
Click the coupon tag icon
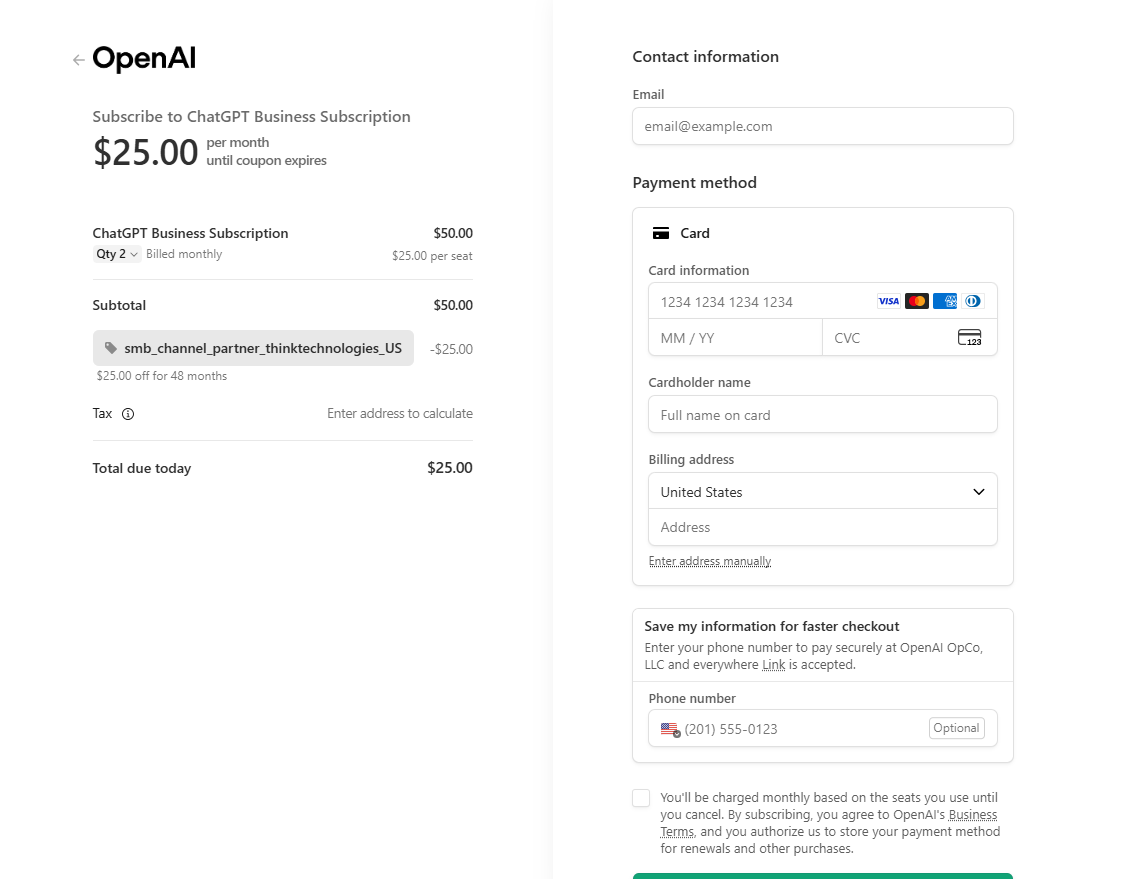[x=110, y=348]
